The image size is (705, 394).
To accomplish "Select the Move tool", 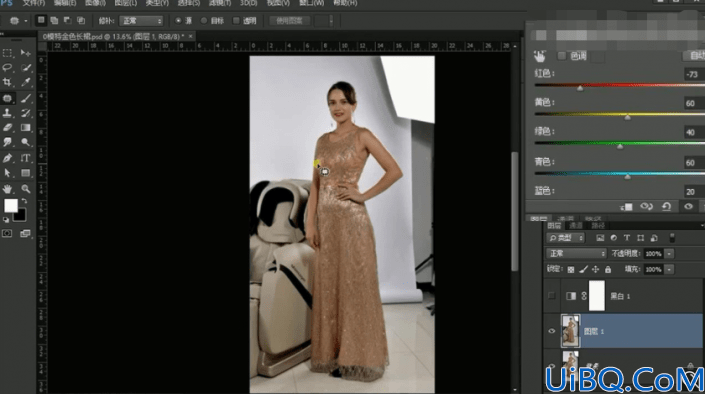I will (26, 53).
